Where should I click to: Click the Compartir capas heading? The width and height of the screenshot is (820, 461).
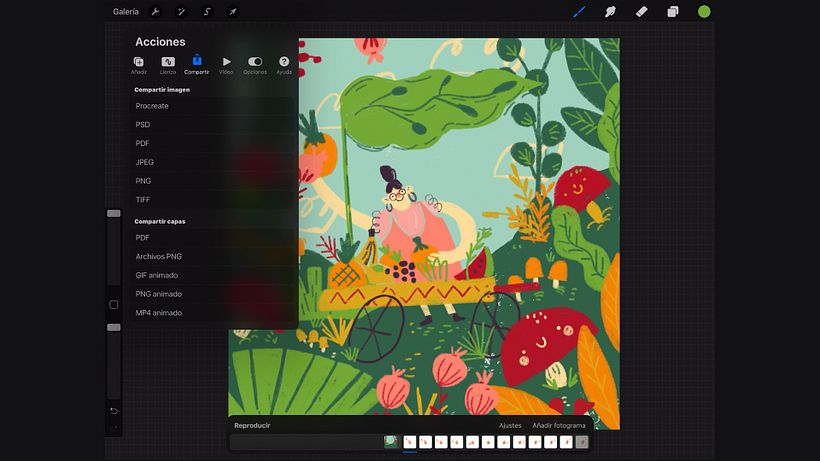pyautogui.click(x=160, y=222)
